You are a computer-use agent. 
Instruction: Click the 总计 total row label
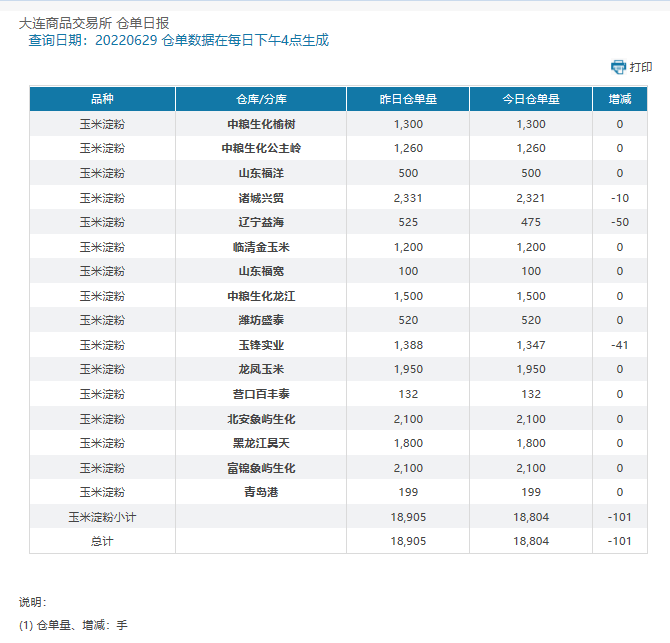102,541
